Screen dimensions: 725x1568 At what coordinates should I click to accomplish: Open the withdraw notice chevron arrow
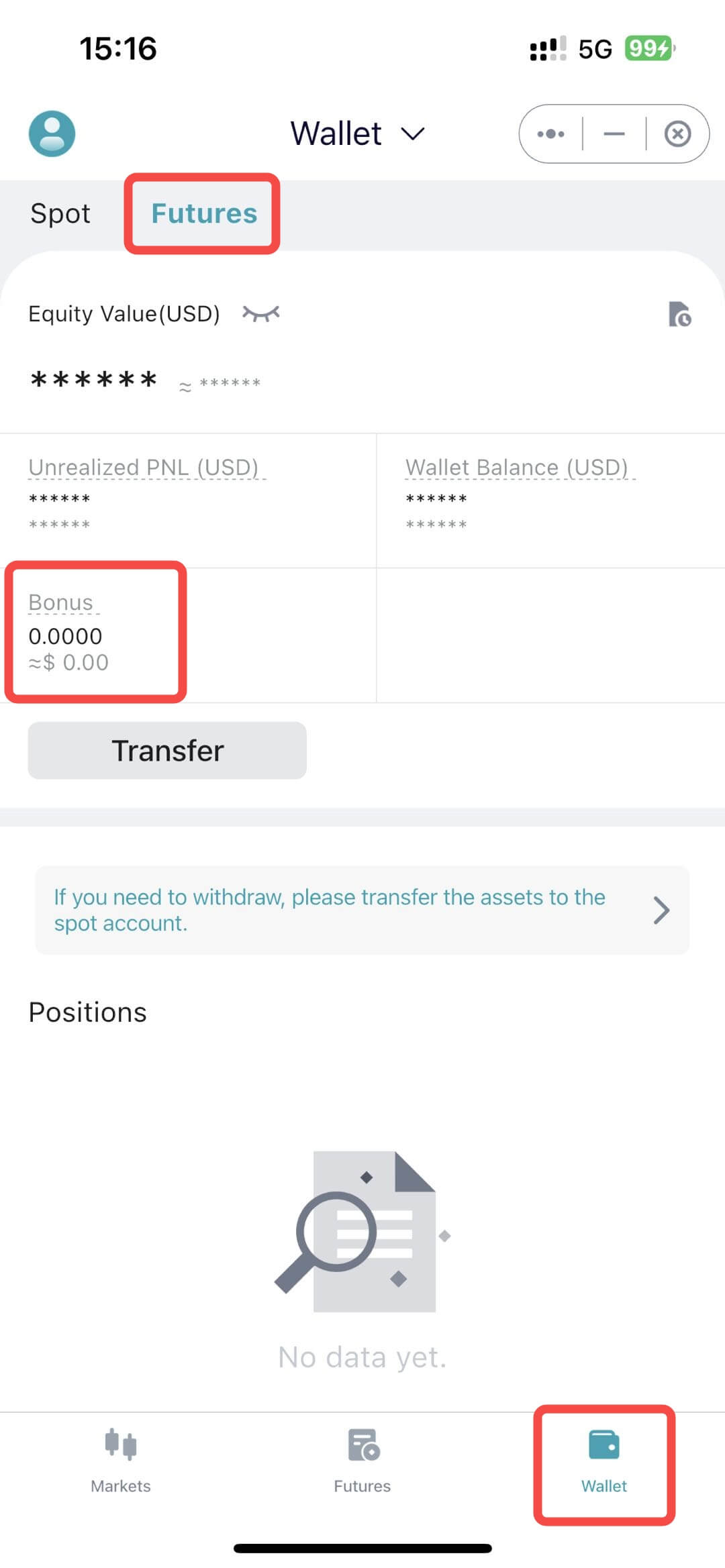tap(661, 910)
